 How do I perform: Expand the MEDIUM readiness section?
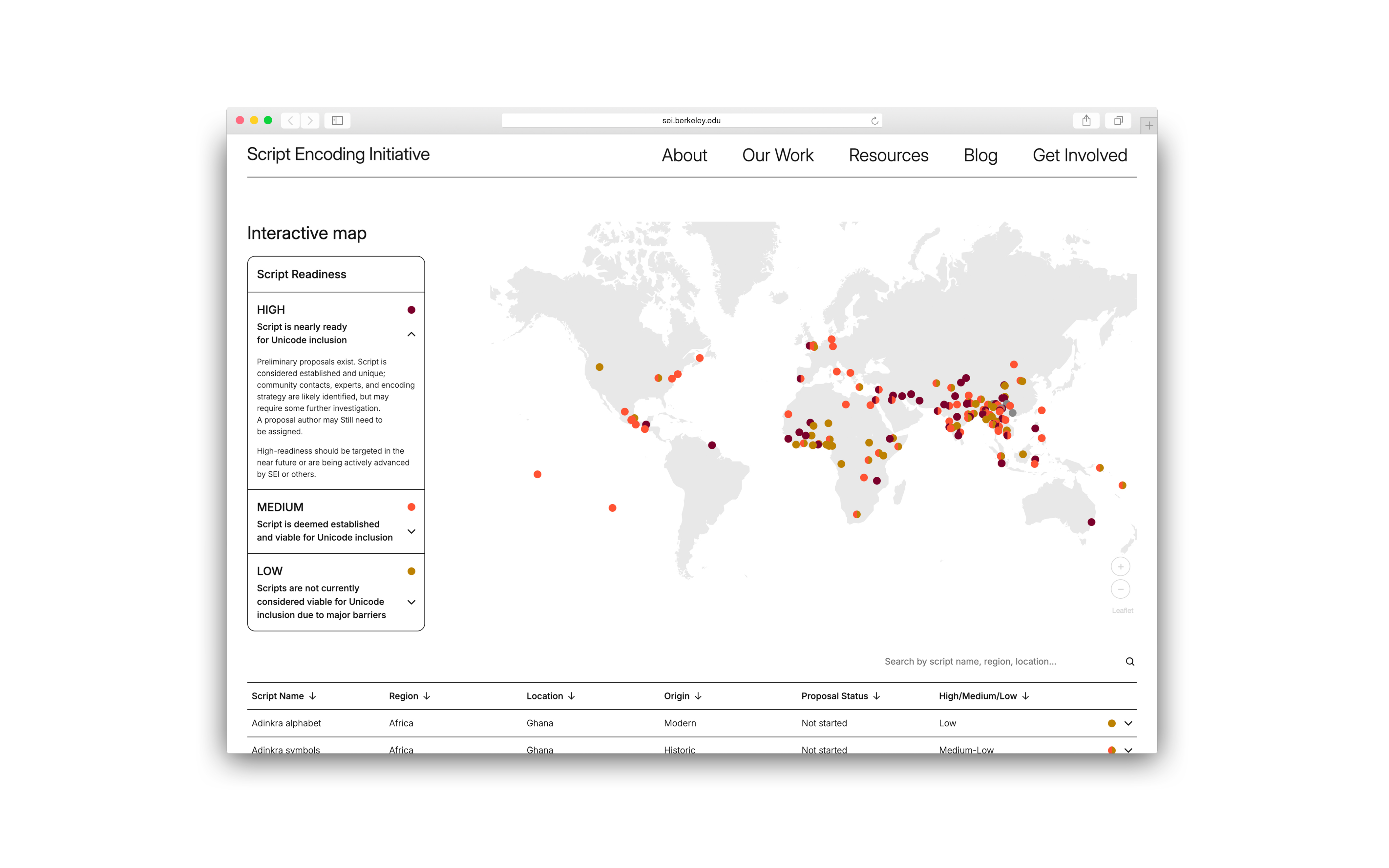pos(411,531)
